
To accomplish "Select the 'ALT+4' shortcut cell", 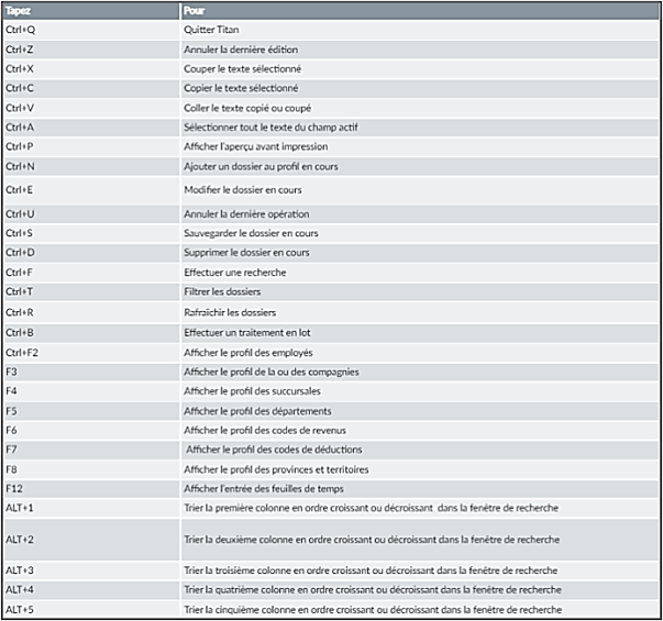I will 91,590.
